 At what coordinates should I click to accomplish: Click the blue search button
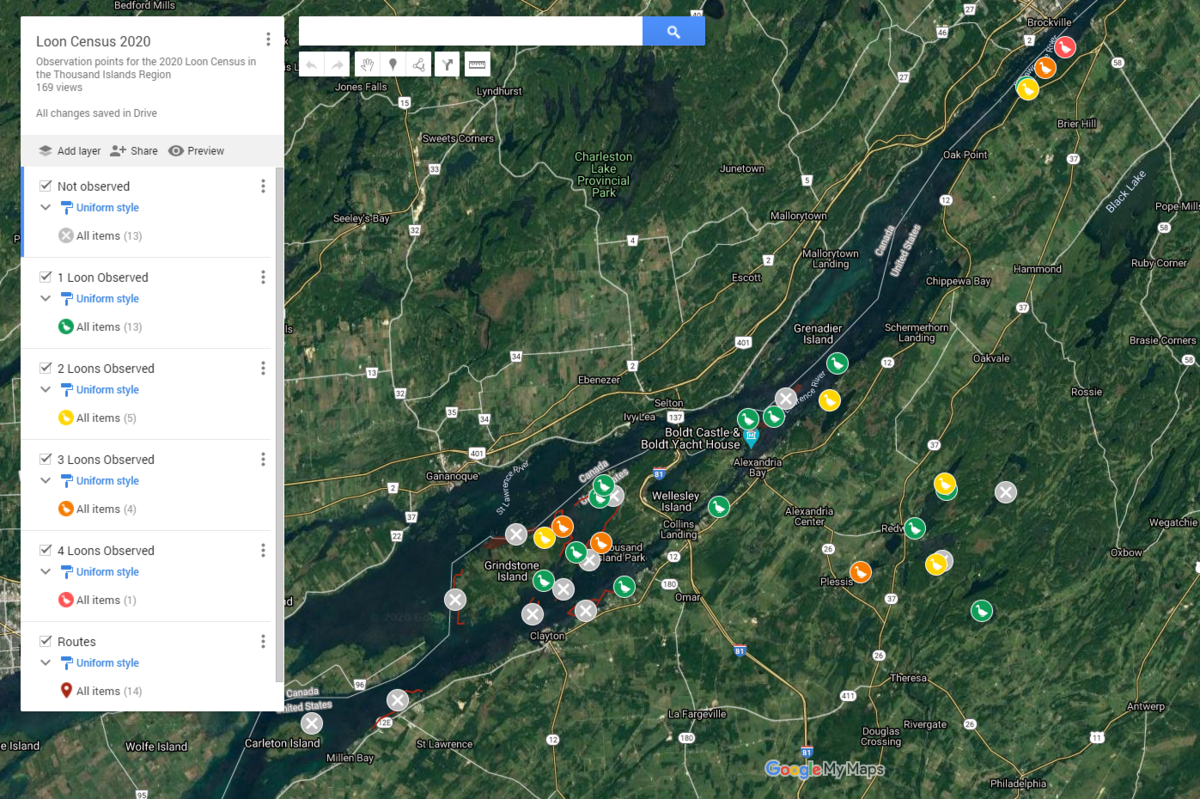673,32
